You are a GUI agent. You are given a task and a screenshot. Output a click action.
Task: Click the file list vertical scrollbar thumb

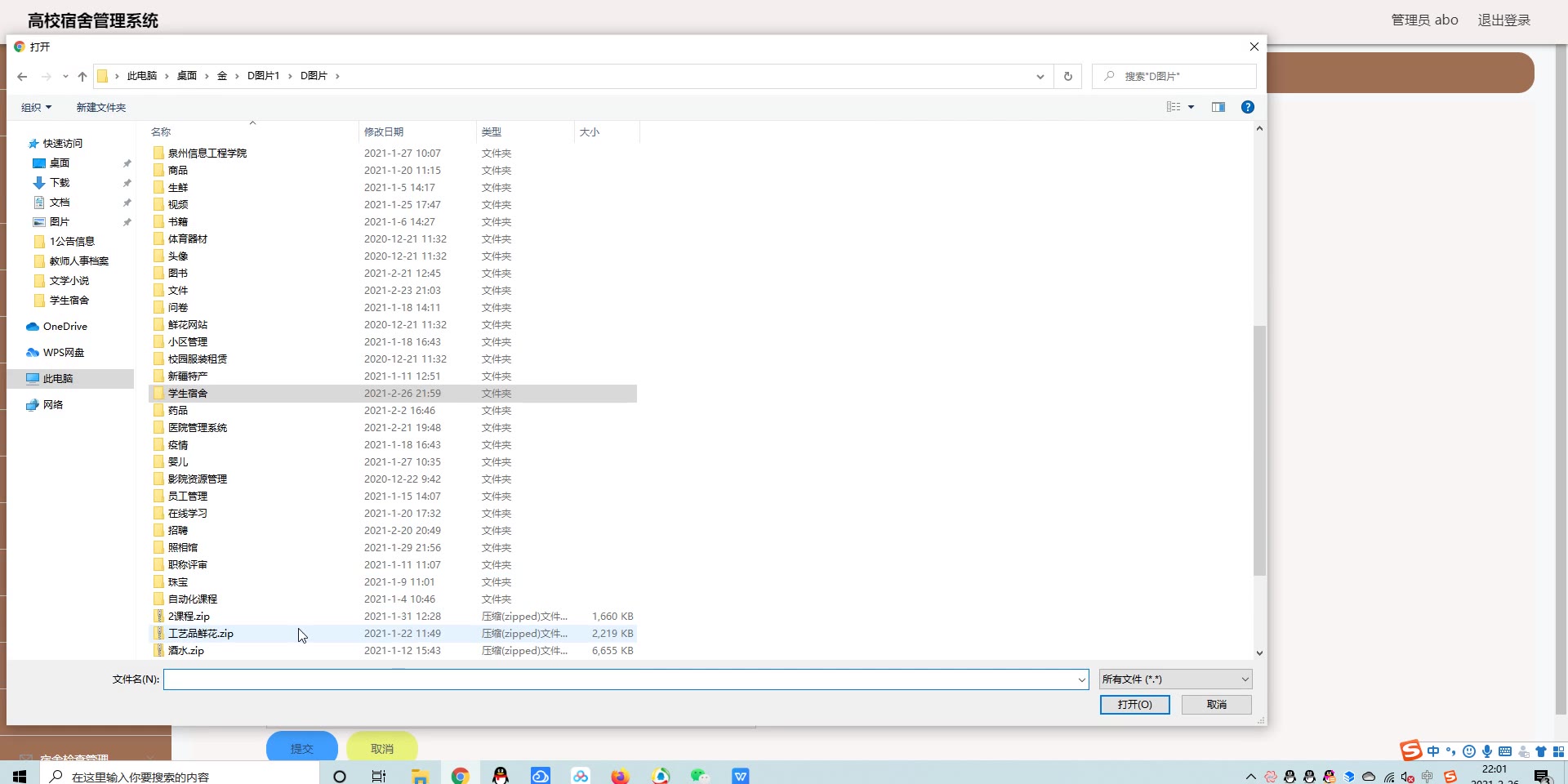1259,451
